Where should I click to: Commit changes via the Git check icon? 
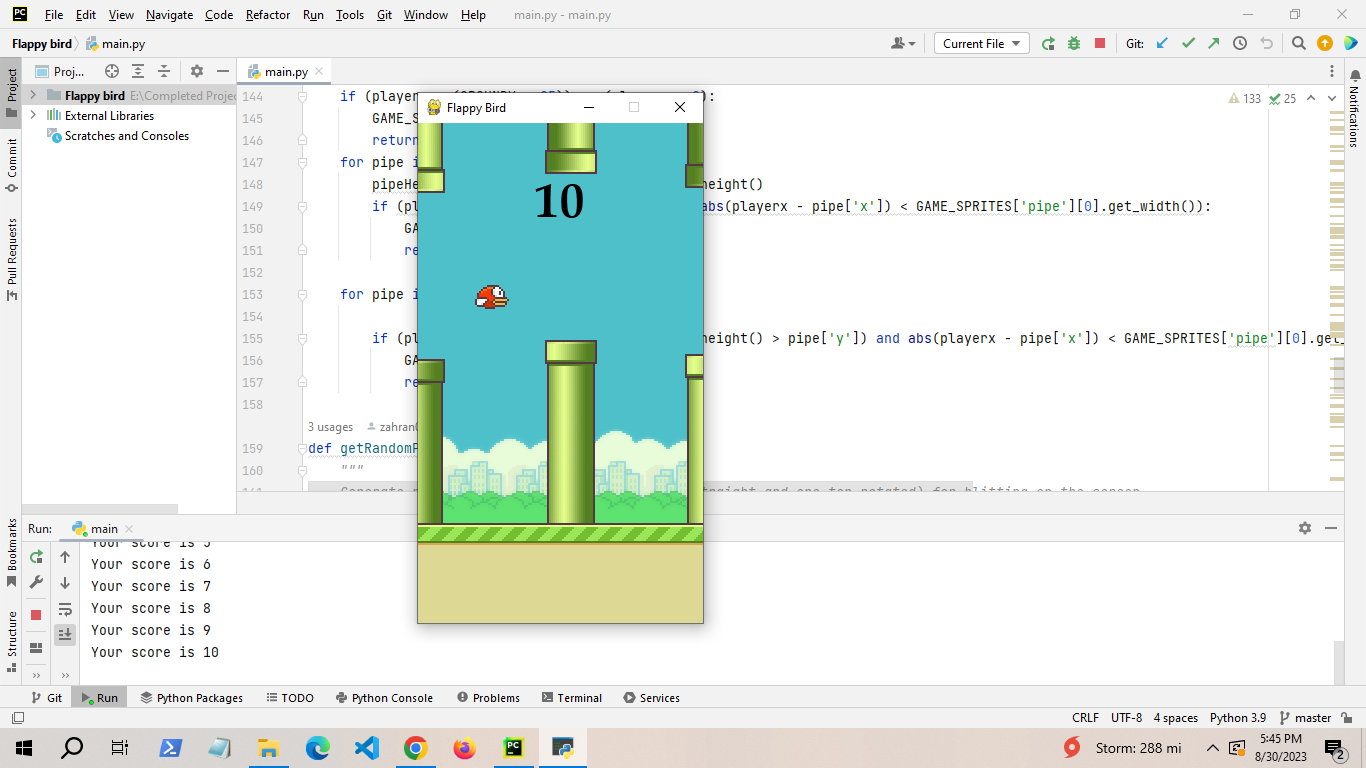[1187, 43]
